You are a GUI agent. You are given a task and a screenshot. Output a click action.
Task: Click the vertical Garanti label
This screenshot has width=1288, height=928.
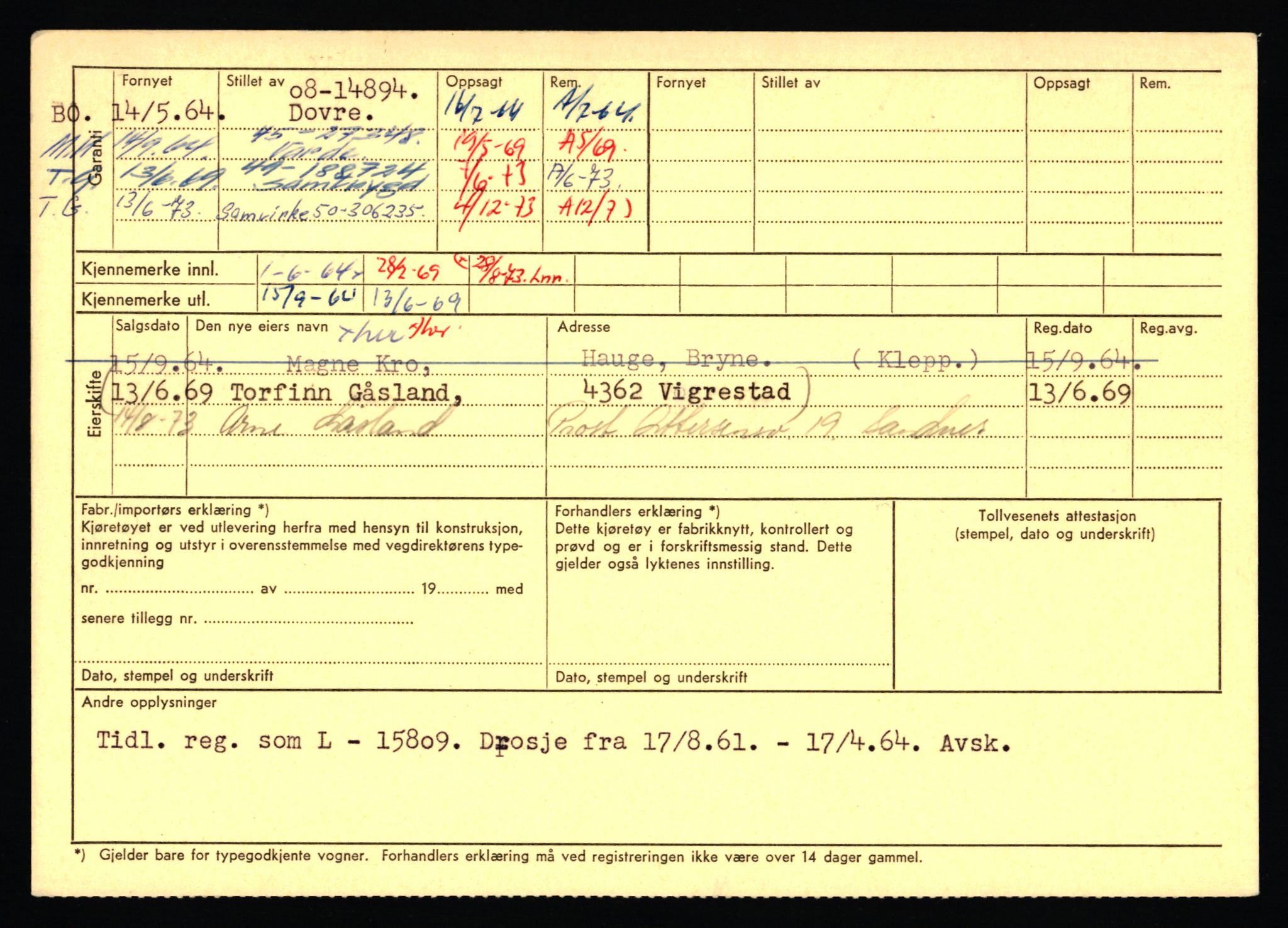[x=96, y=158]
